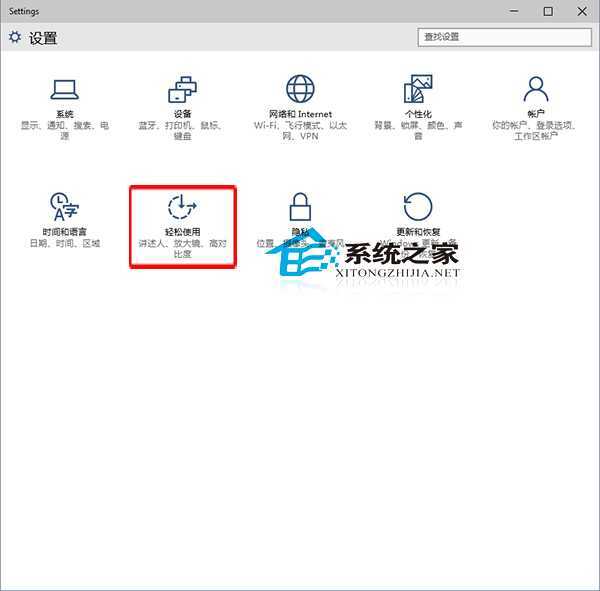This screenshot has width=600, height=591.
Task: Click the 设置 page heading
Action: pos(43,38)
